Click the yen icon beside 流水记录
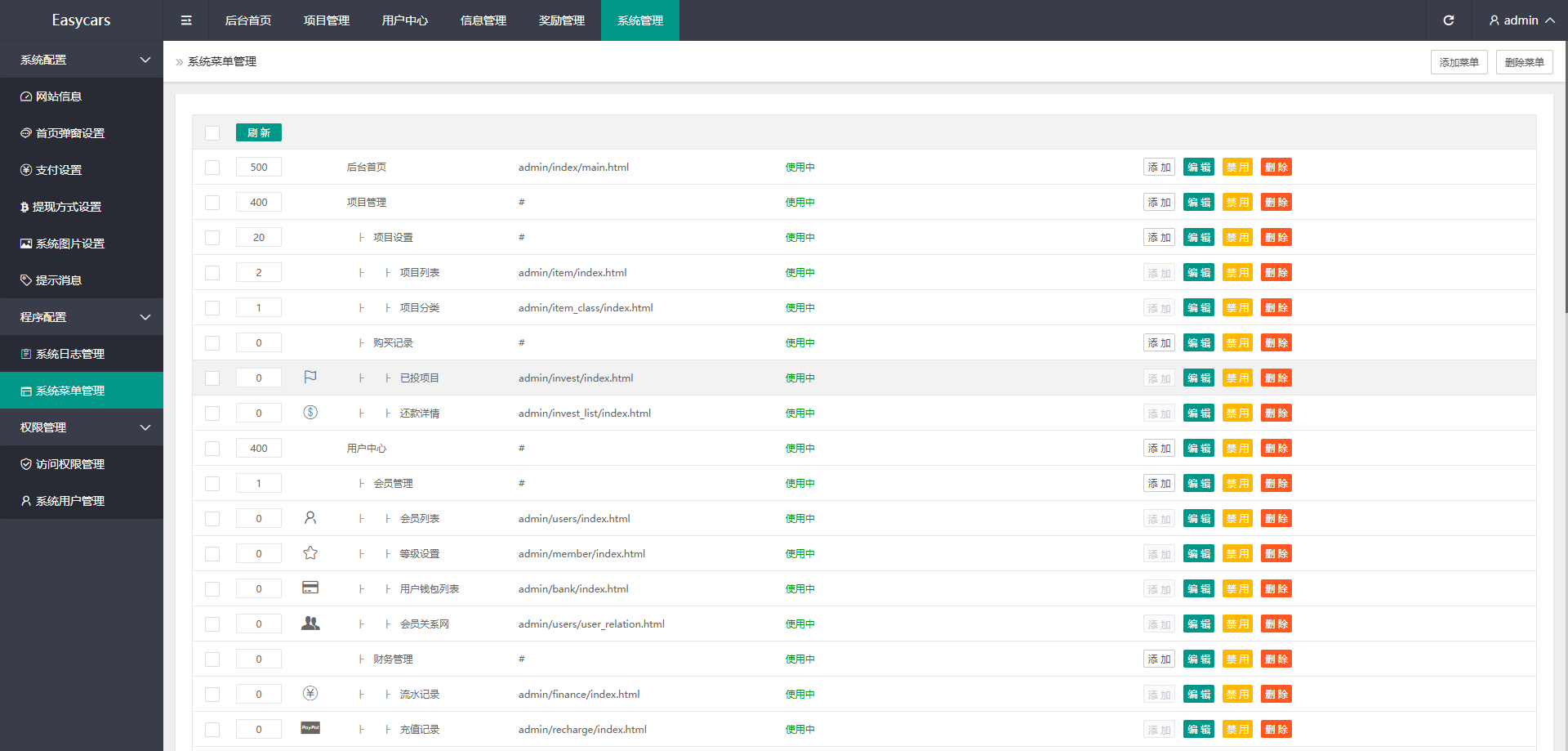1568x751 pixels. click(310, 694)
